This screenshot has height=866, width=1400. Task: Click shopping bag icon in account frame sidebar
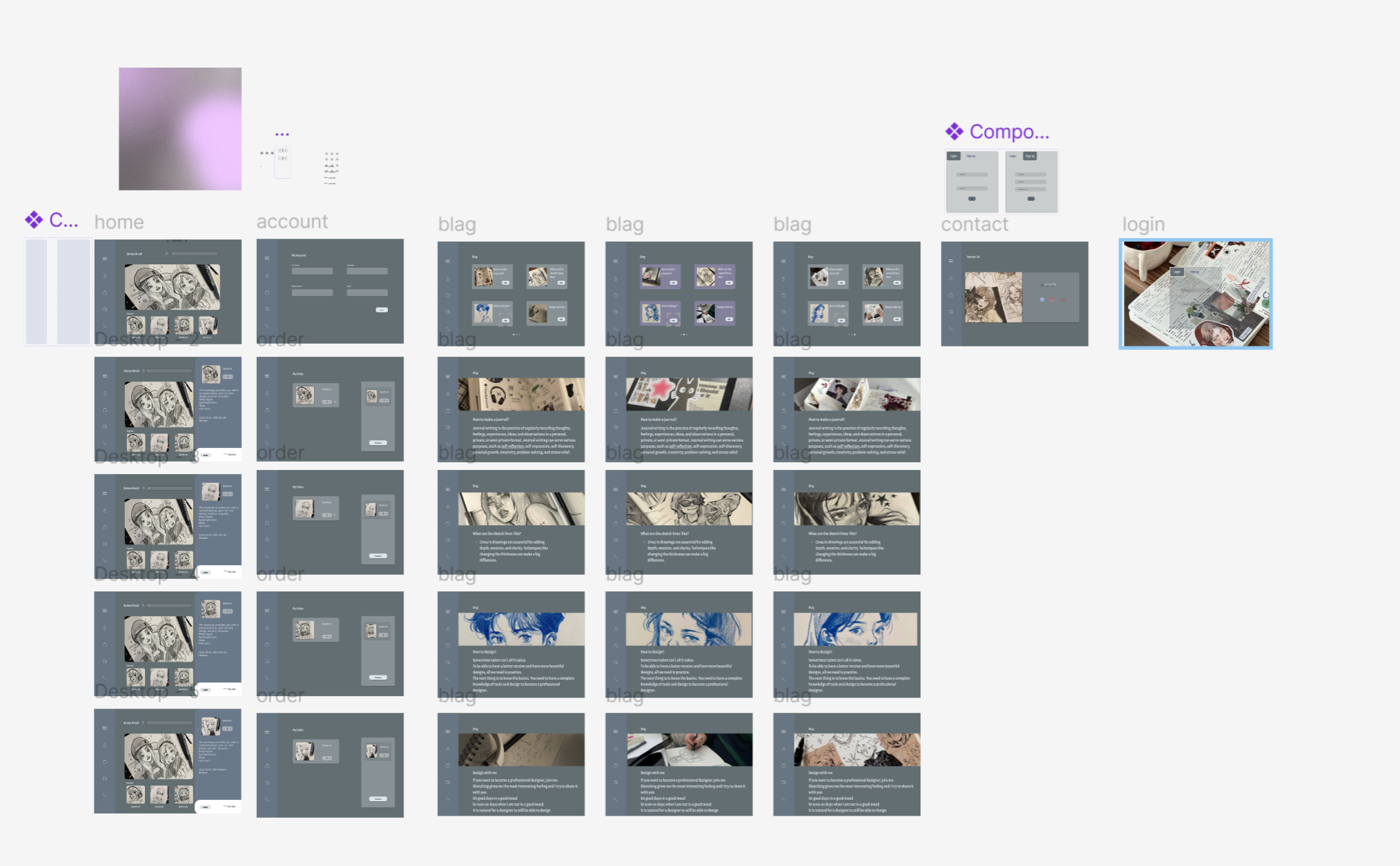pos(267,292)
